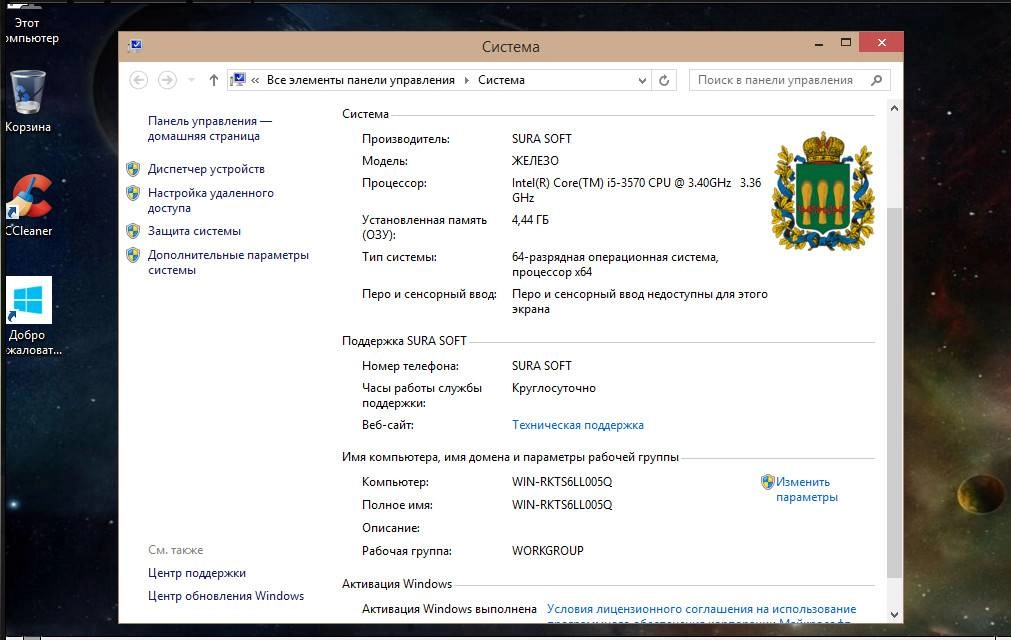Click shield icon next to Изменить параметры

(x=767, y=481)
